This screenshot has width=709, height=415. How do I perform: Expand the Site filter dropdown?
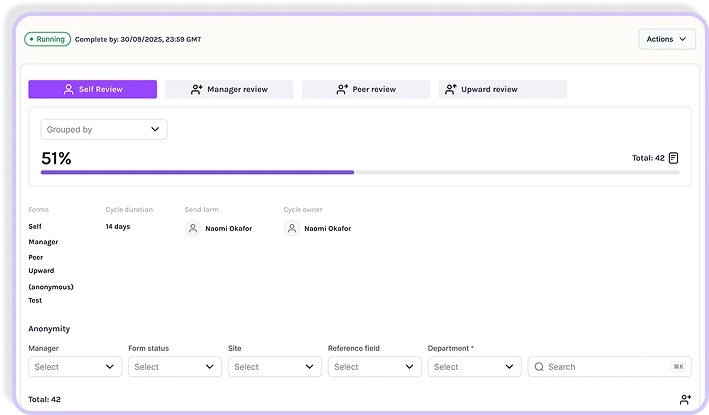pos(275,367)
